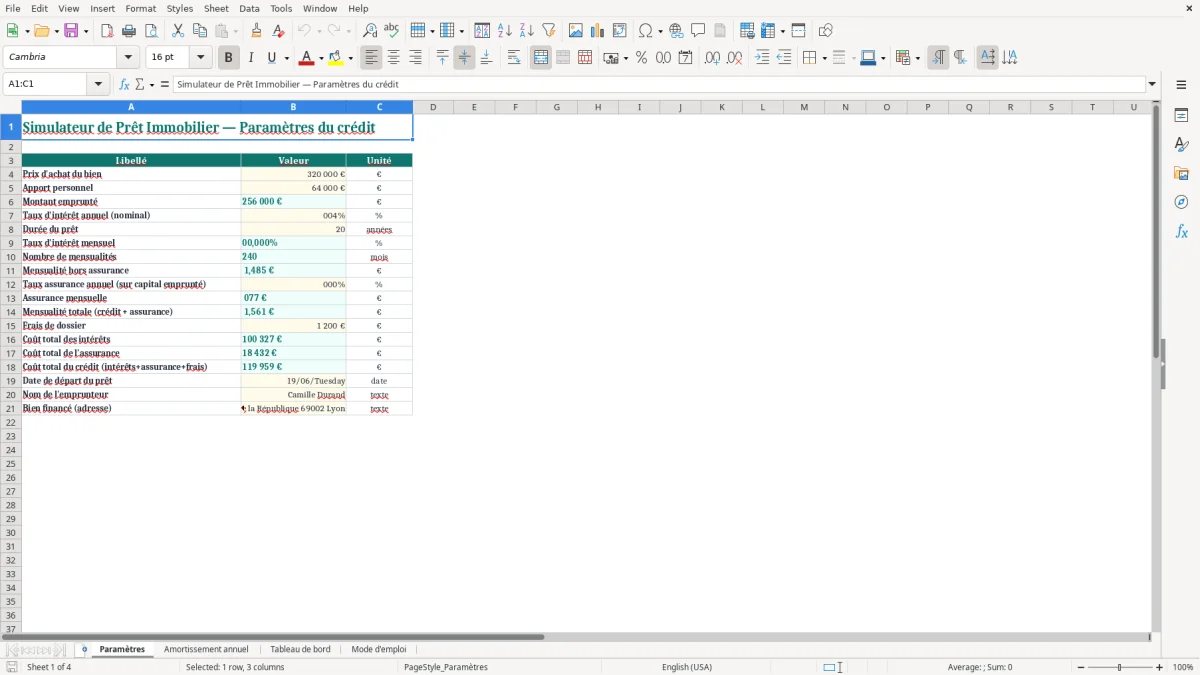Click the Increase Indent icon
The height and width of the screenshot is (675, 1200).
click(x=762, y=58)
